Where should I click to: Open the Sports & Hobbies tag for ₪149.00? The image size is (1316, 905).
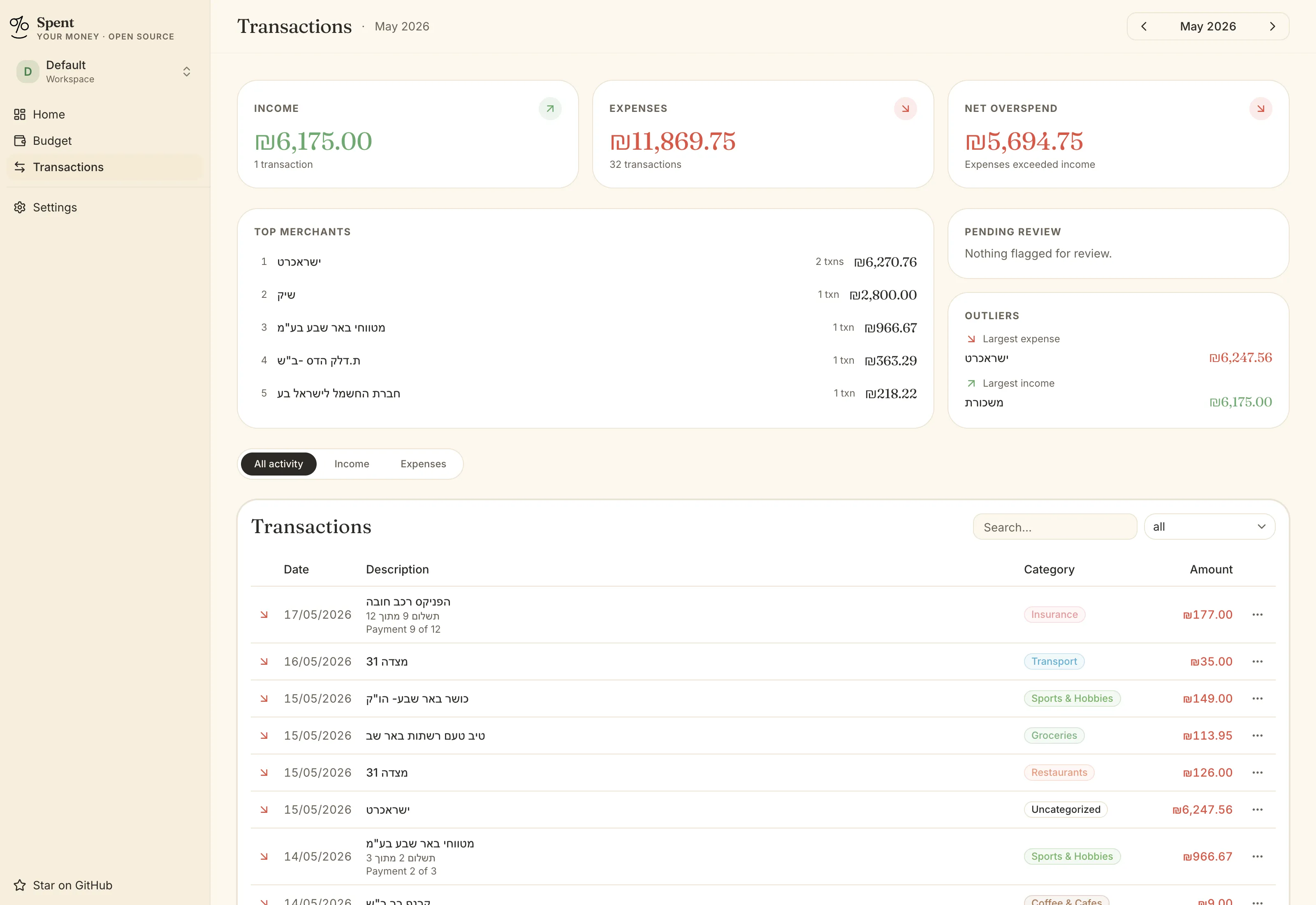(x=1072, y=698)
